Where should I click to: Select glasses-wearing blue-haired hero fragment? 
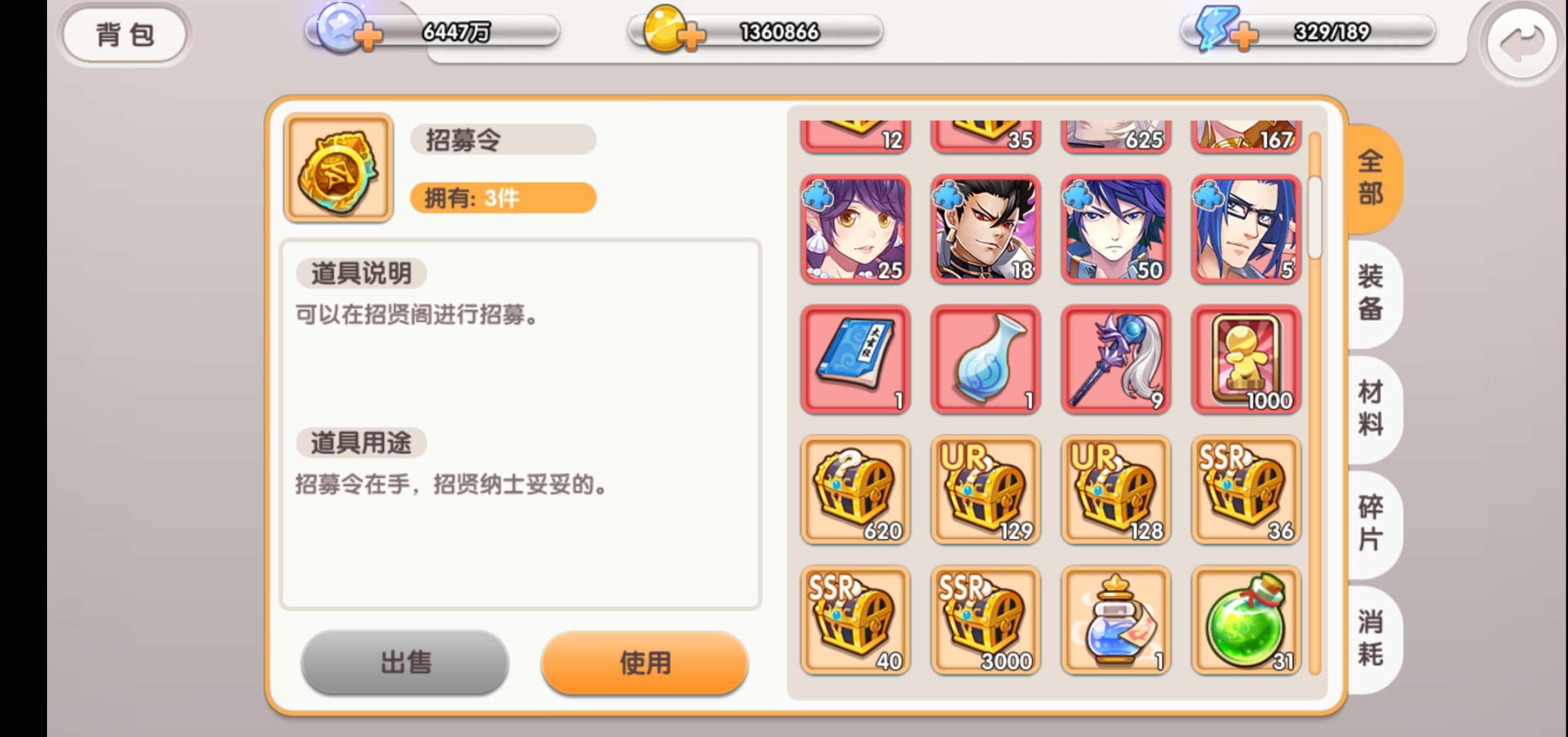(x=1246, y=229)
